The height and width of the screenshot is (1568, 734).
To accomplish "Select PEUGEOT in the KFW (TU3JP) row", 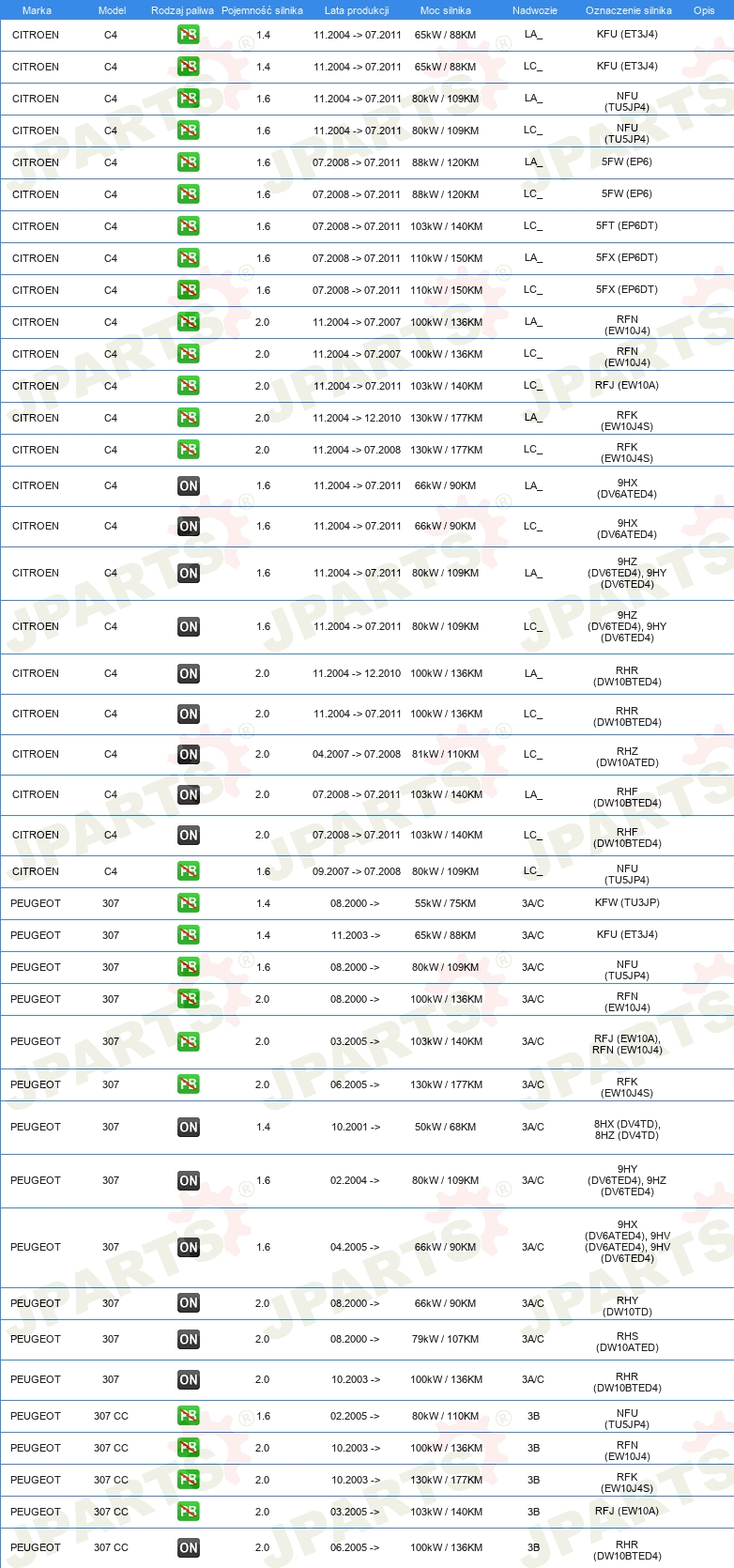I will coord(36,903).
